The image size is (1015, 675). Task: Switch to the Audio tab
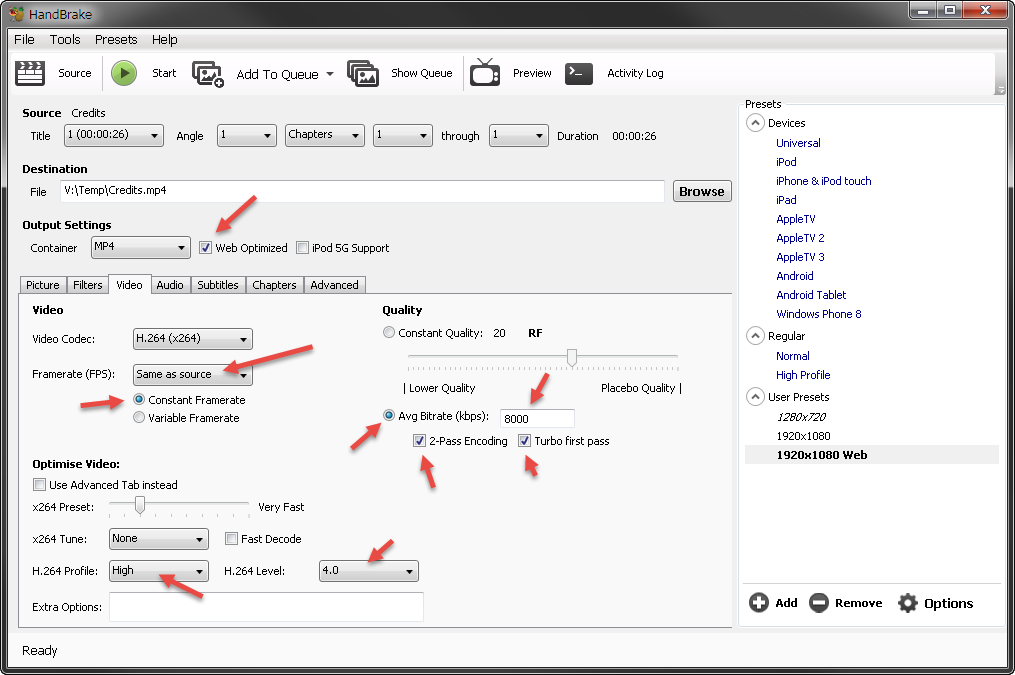170,285
